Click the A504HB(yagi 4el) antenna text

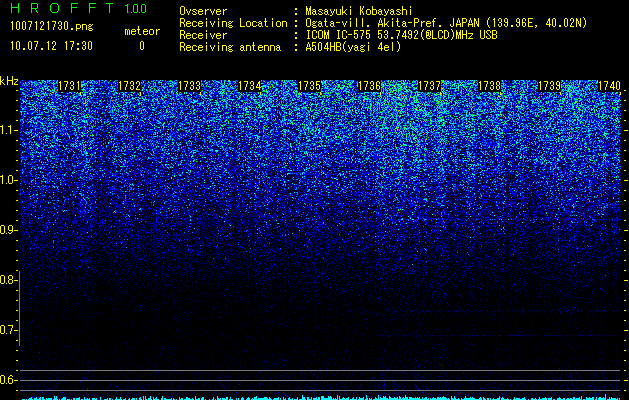[353, 47]
